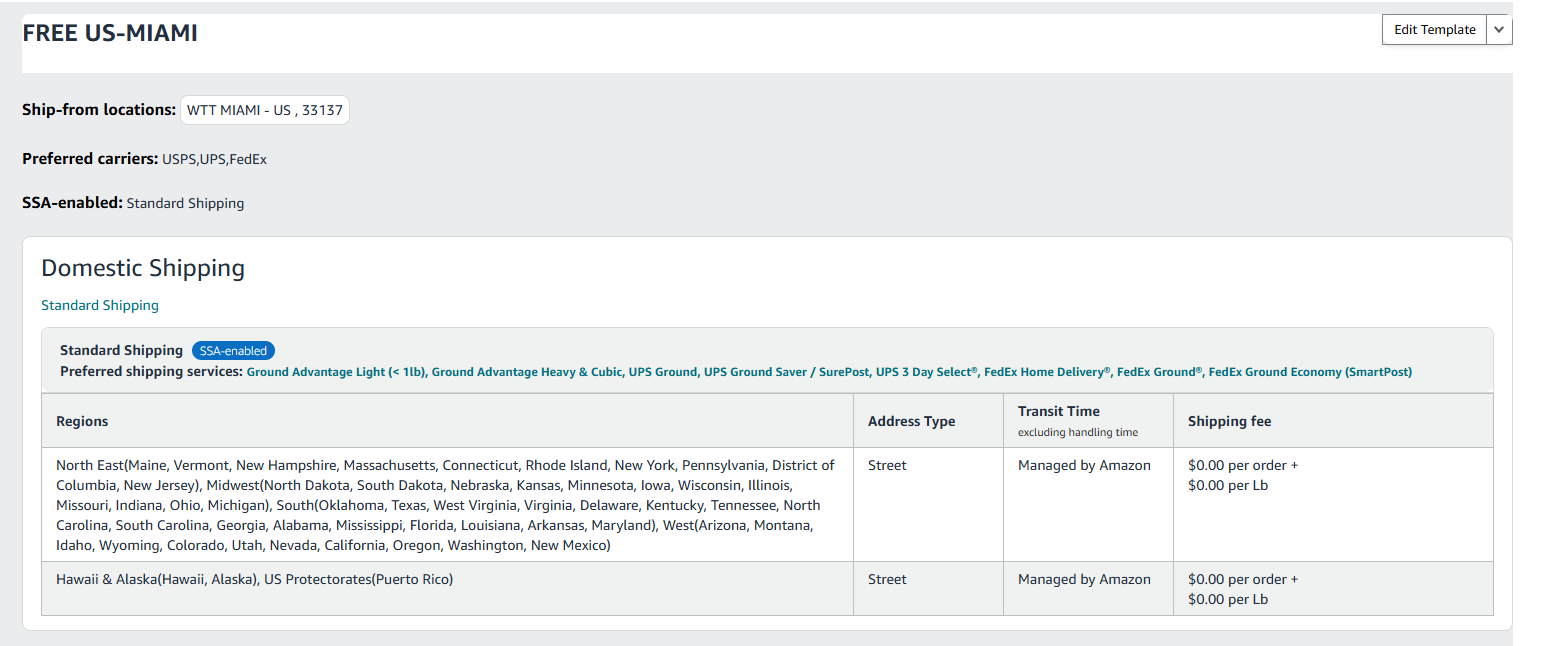Click the Ship-from locations label
The image size is (1543, 646).
point(99,110)
